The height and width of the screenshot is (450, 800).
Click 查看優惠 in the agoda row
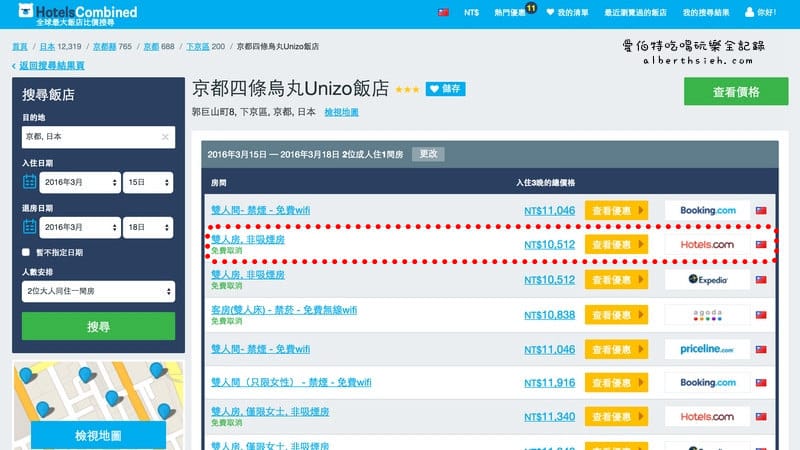[616, 315]
